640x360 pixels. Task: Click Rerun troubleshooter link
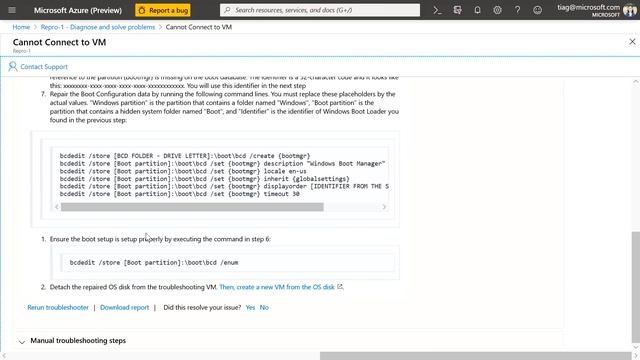58,307
